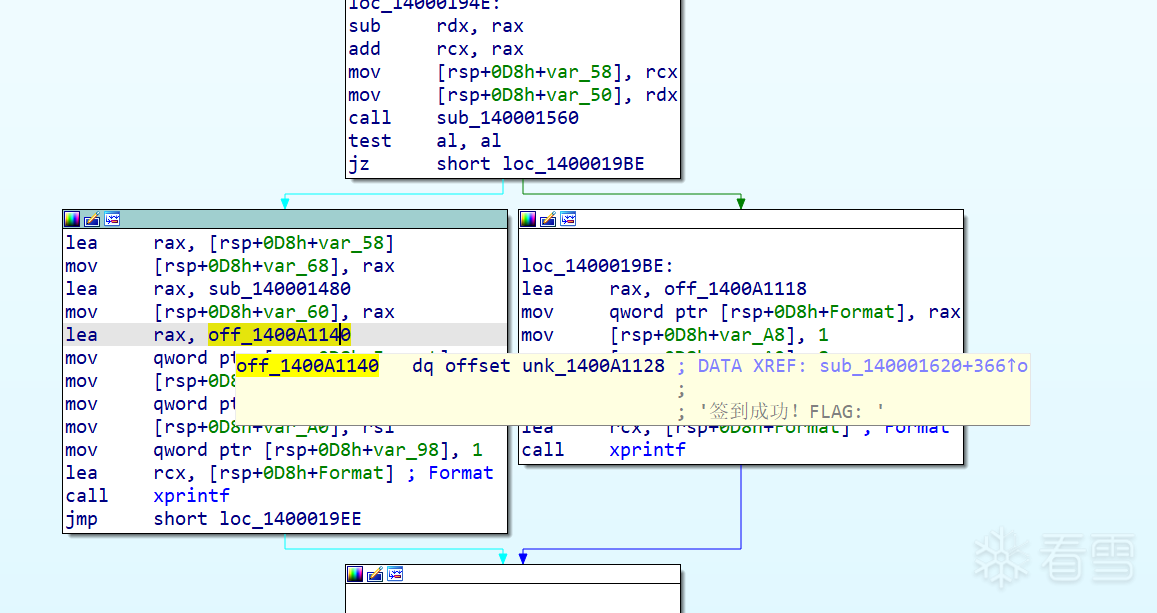Select var_58 in top node mov instruction
This screenshot has width=1157, height=613.
pos(579,72)
